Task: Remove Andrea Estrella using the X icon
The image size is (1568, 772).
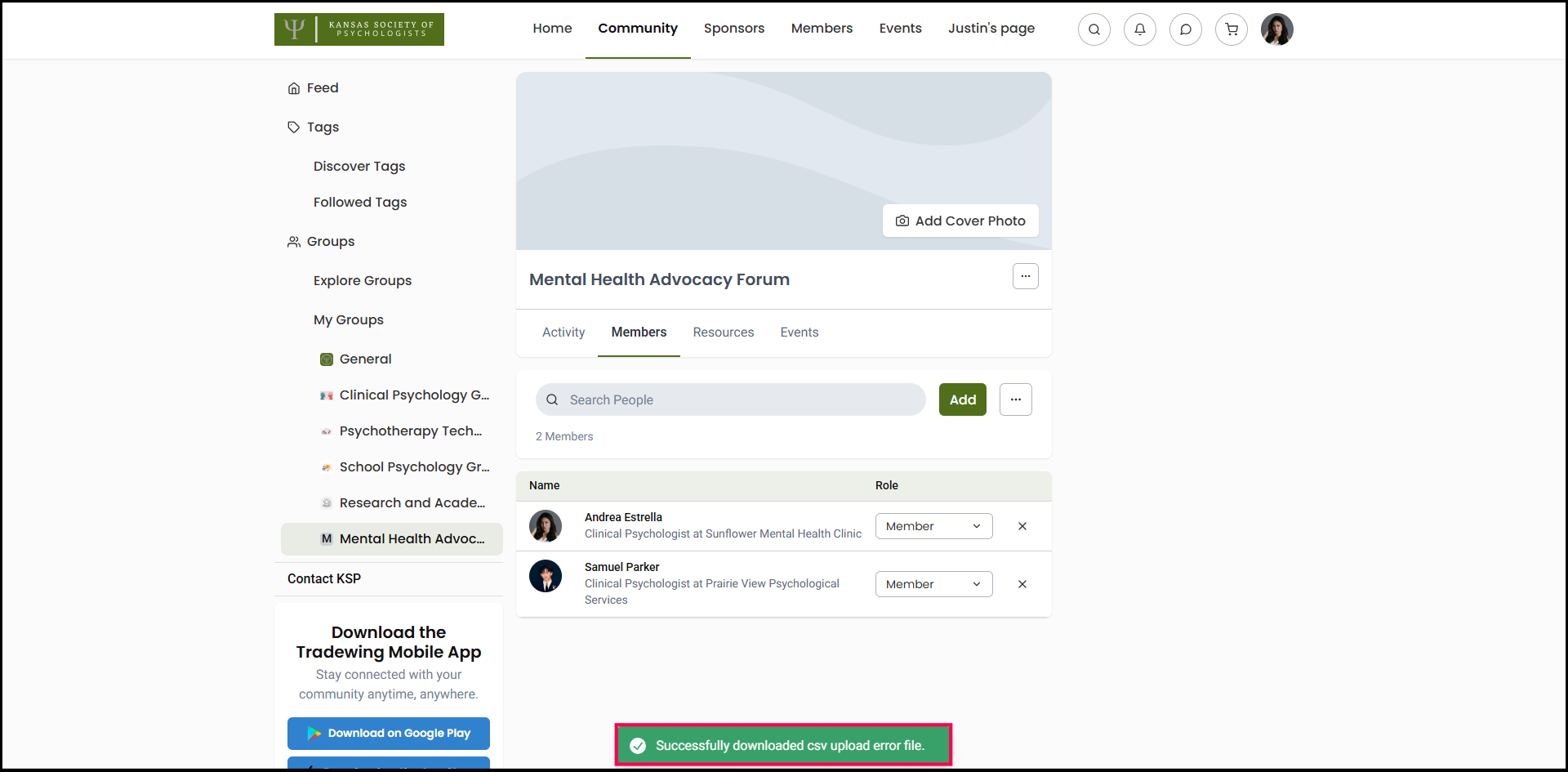Action: 1022,526
